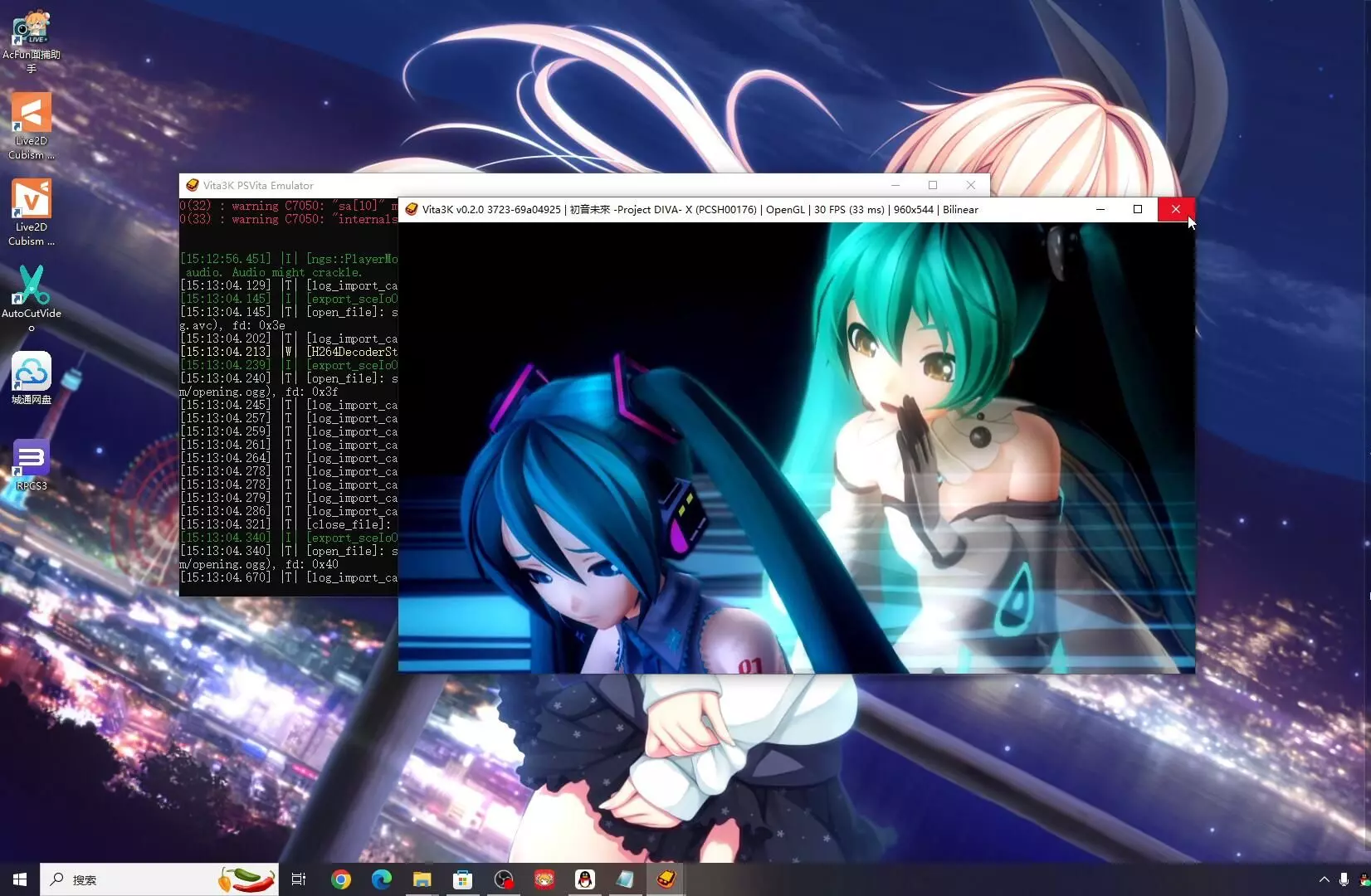Image resolution: width=1371 pixels, height=896 pixels.
Task: Open the Windows Start menu
Action: [x=20, y=879]
